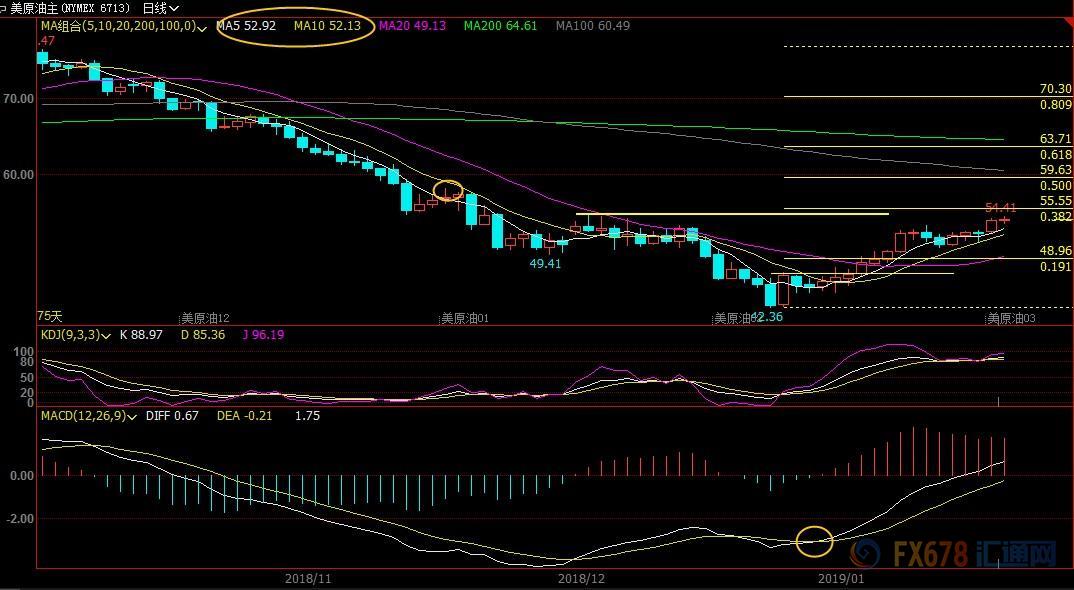Click the 49.41 low price annotation

(545, 264)
